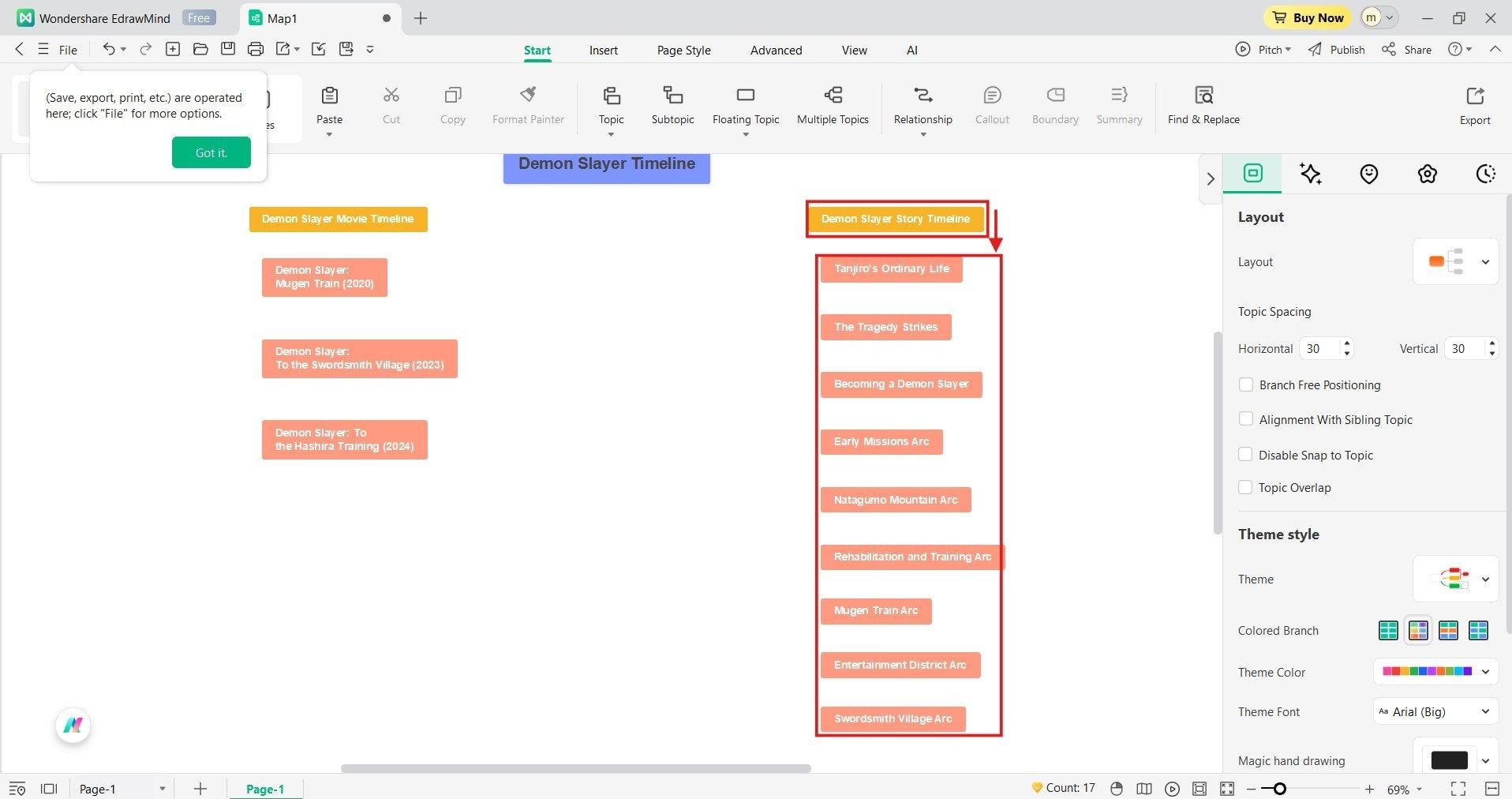The image size is (1512, 799).
Task: Open the View tab
Action: click(854, 50)
